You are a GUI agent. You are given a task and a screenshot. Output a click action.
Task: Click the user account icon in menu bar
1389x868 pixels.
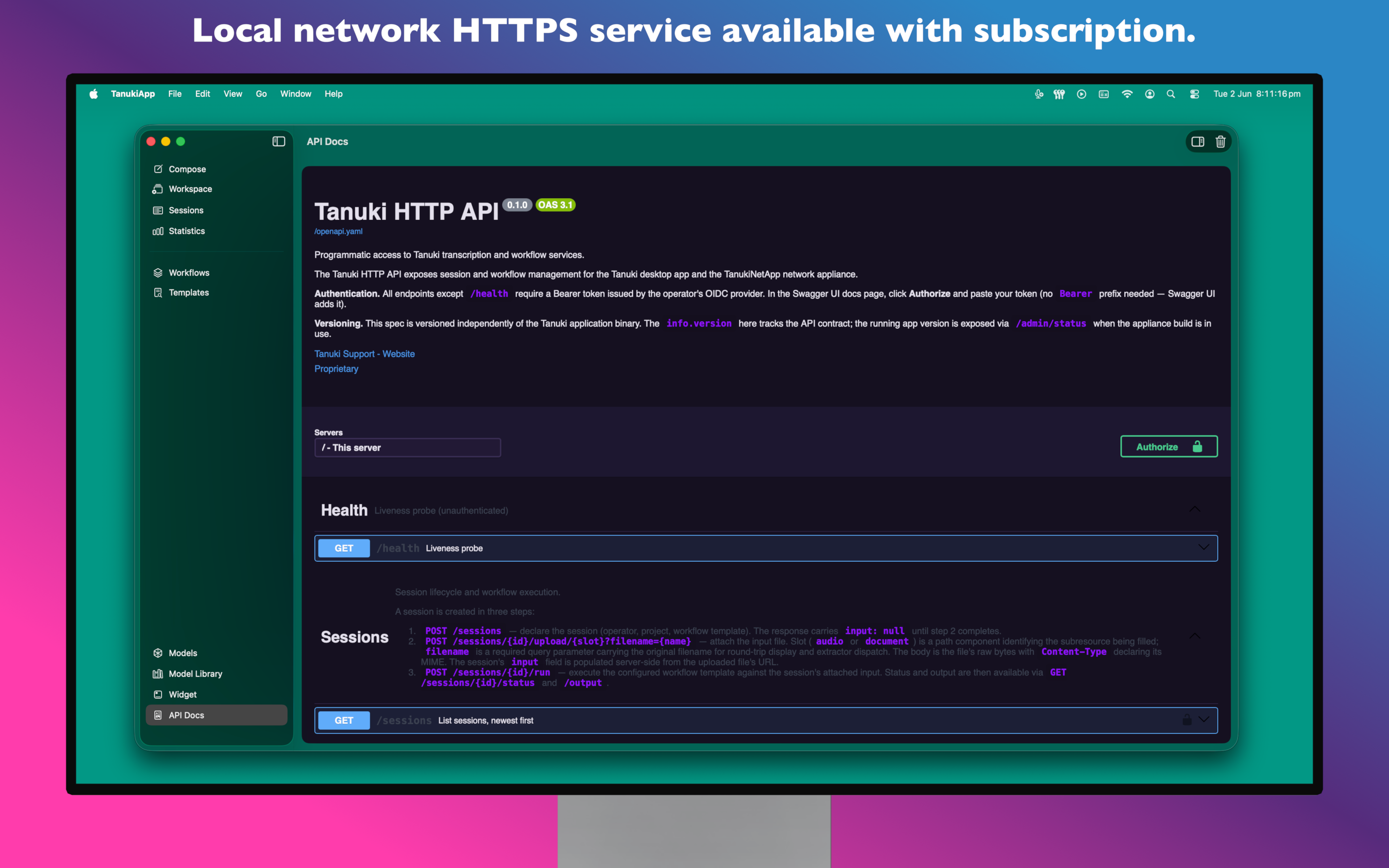(x=1150, y=94)
